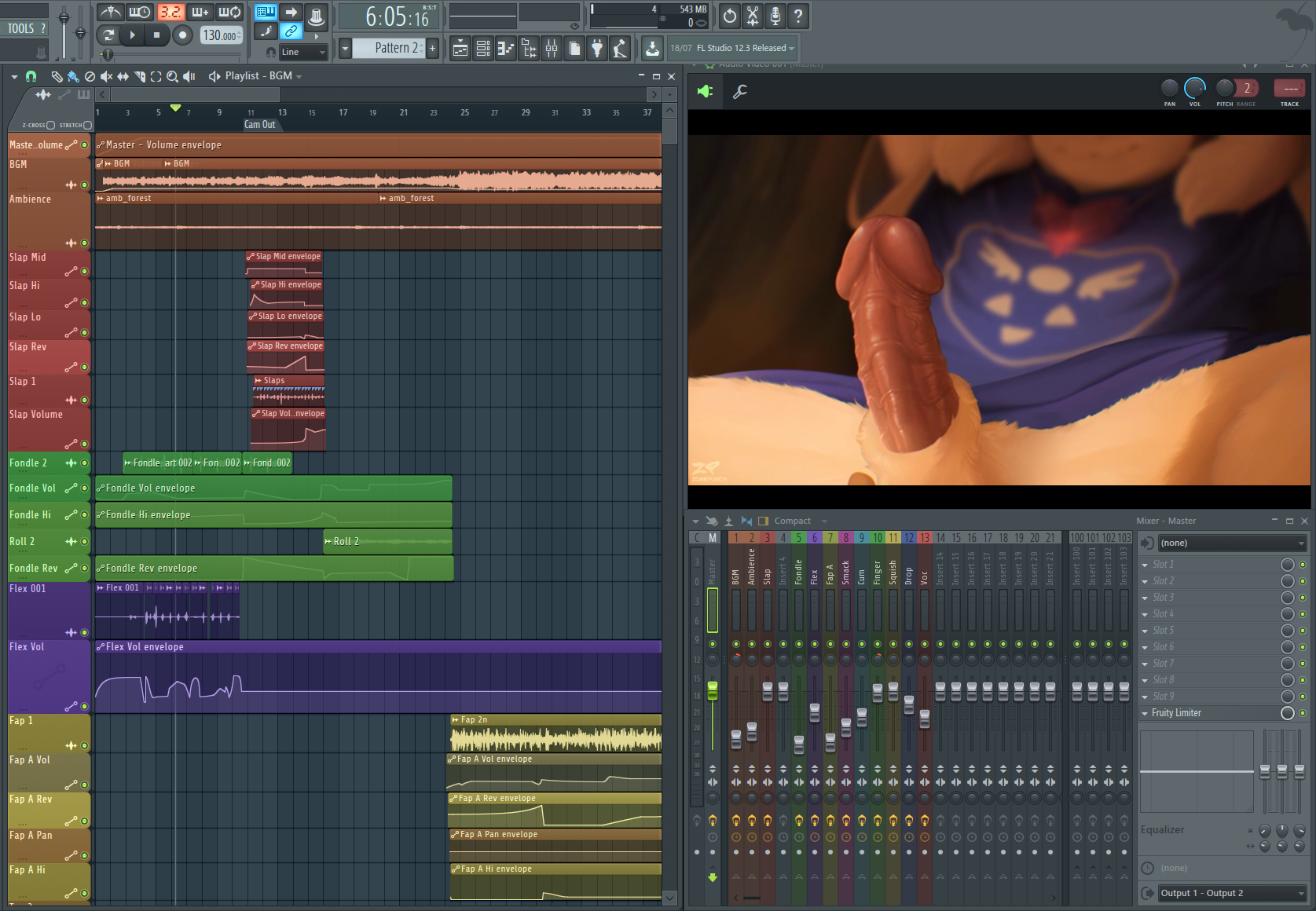Start playback with the Play button
Image resolution: width=1316 pixels, height=911 pixels.
point(132,35)
